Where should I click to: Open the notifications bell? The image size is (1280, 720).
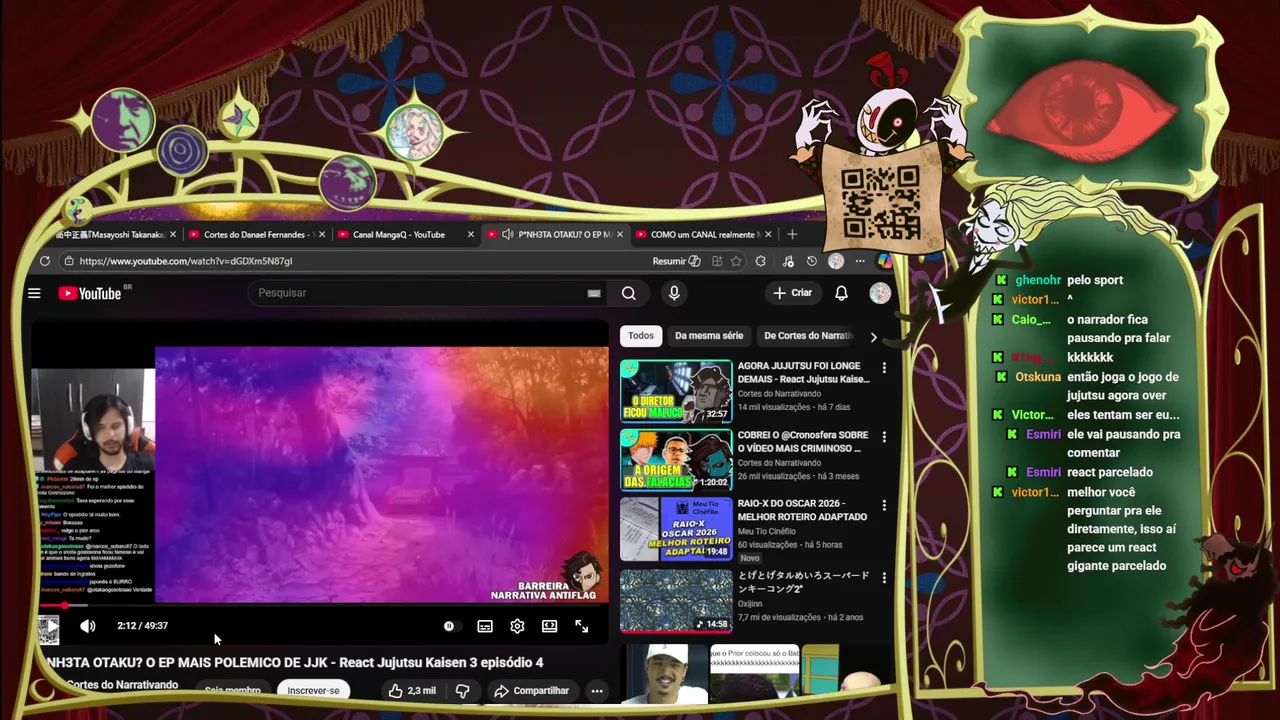(x=841, y=293)
